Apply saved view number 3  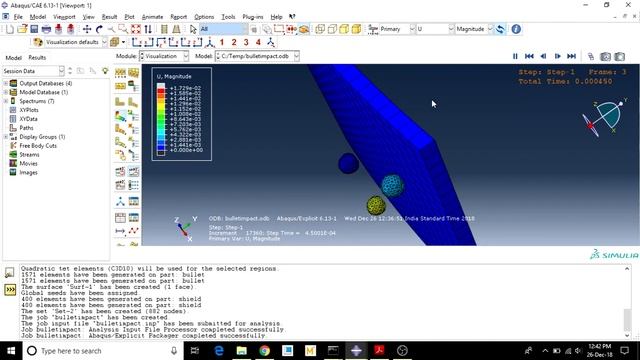[x=246, y=42]
